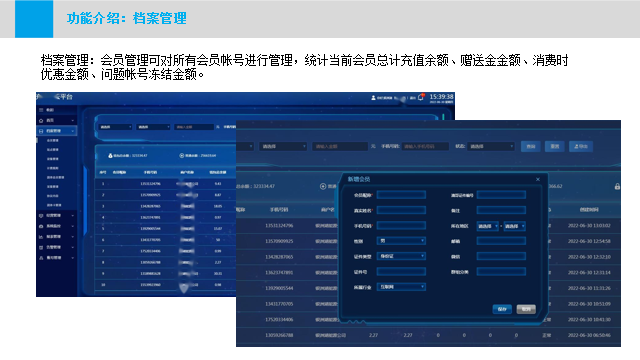640x360 pixels.
Task: Click the user avatar icon in the top bar
Action: pos(373,98)
